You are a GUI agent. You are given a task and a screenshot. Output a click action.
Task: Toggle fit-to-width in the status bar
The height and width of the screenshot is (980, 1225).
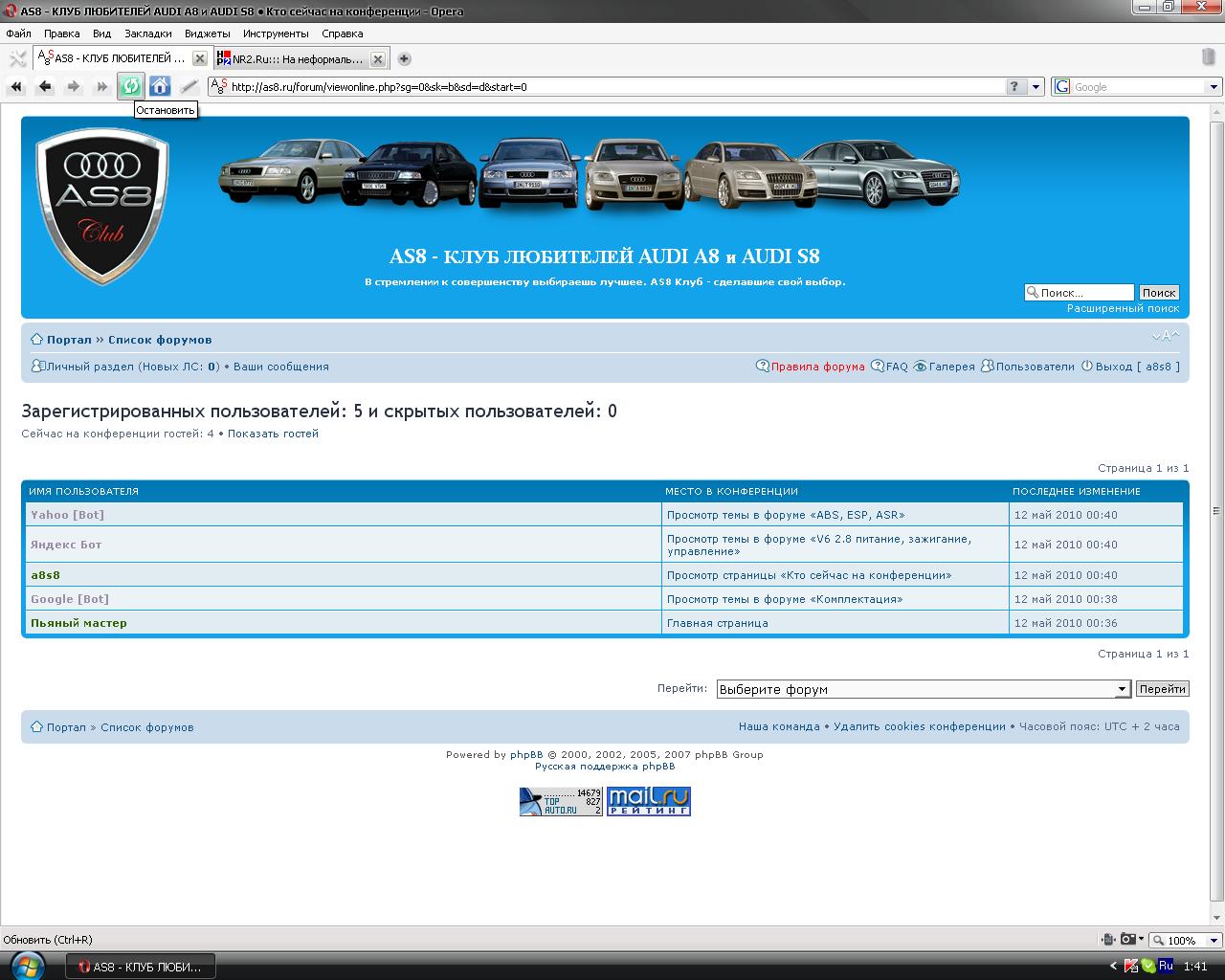click(1107, 940)
